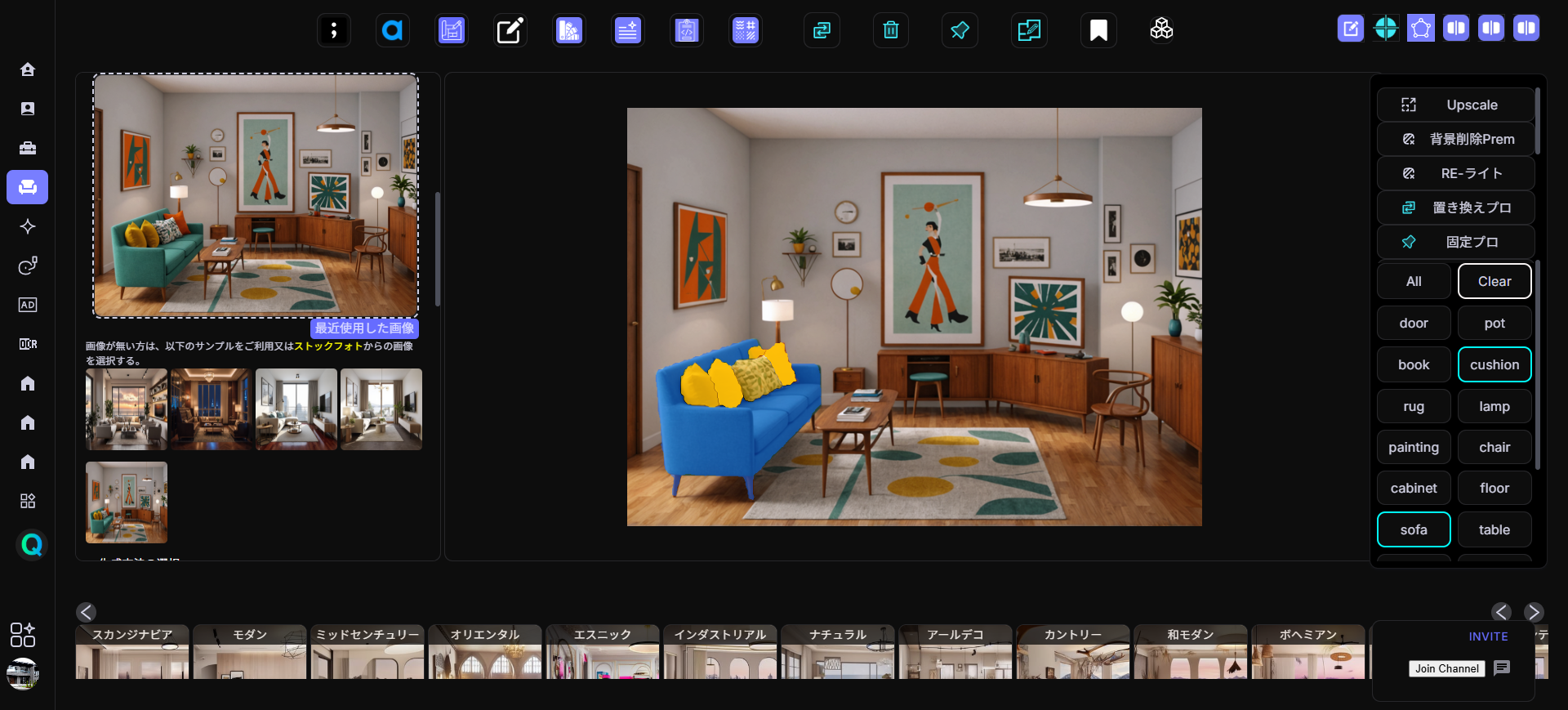This screenshot has width=1568, height=710.
Task: Click the 3D cubes icon in toolbar
Action: point(1161,30)
